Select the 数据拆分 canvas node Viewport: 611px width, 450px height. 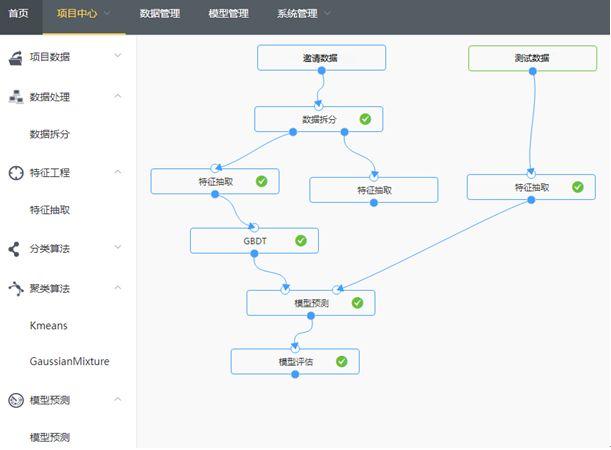(319, 119)
